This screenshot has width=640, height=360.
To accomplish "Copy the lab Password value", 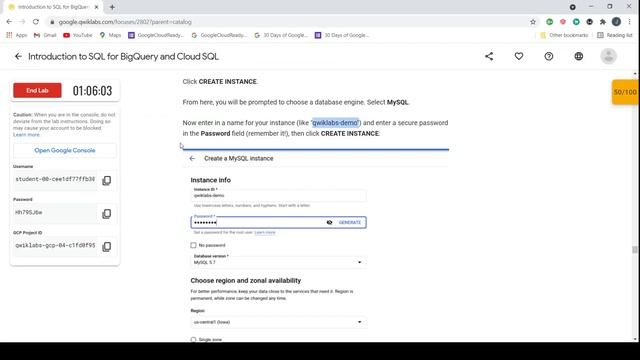I will tap(107, 213).
